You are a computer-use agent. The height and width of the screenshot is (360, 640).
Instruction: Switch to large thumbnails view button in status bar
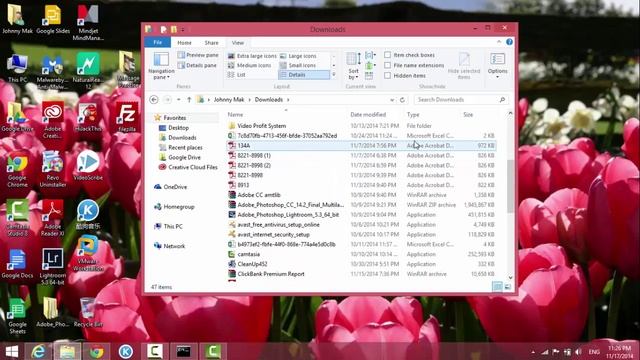coord(507,287)
